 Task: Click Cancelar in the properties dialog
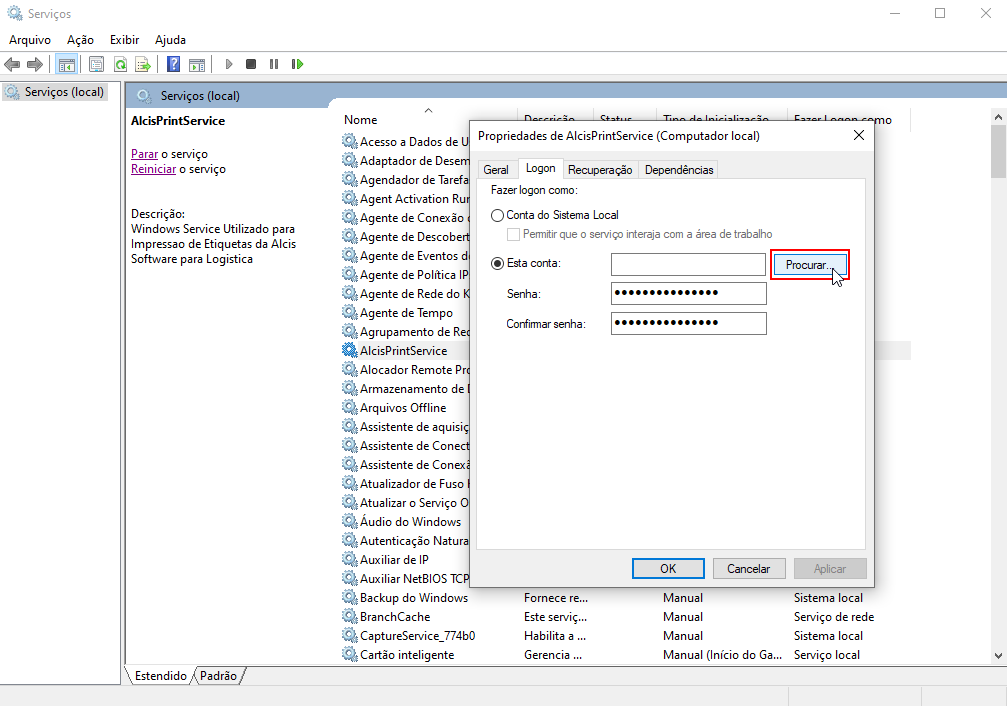pos(748,569)
